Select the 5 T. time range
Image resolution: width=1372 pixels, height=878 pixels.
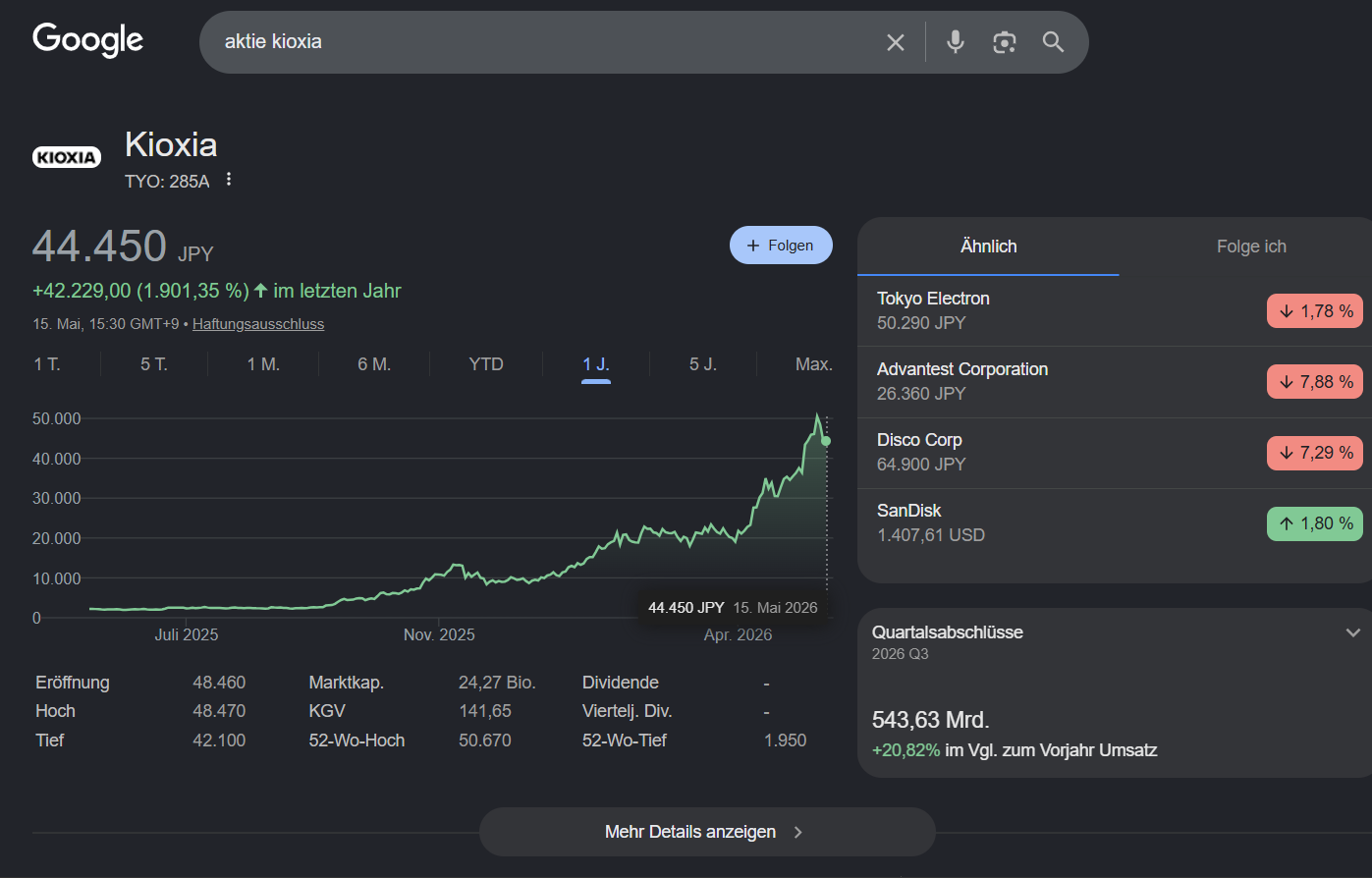click(x=154, y=364)
